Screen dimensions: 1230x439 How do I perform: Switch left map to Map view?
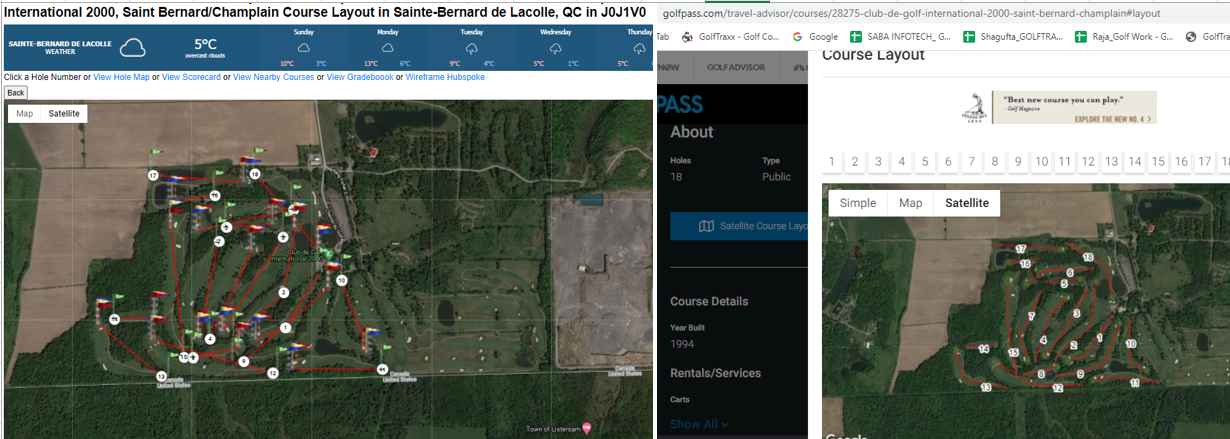tap(25, 113)
